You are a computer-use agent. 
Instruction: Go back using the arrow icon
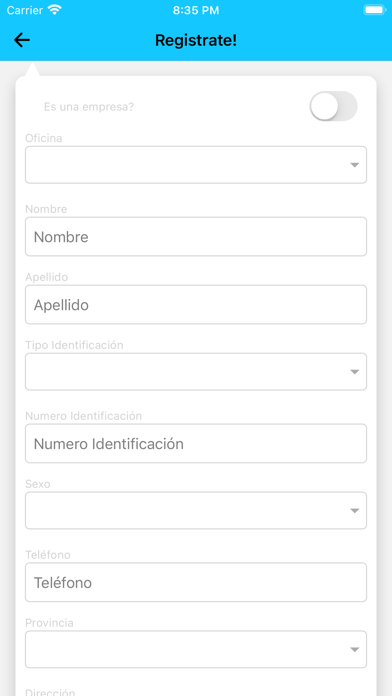pos(22,40)
